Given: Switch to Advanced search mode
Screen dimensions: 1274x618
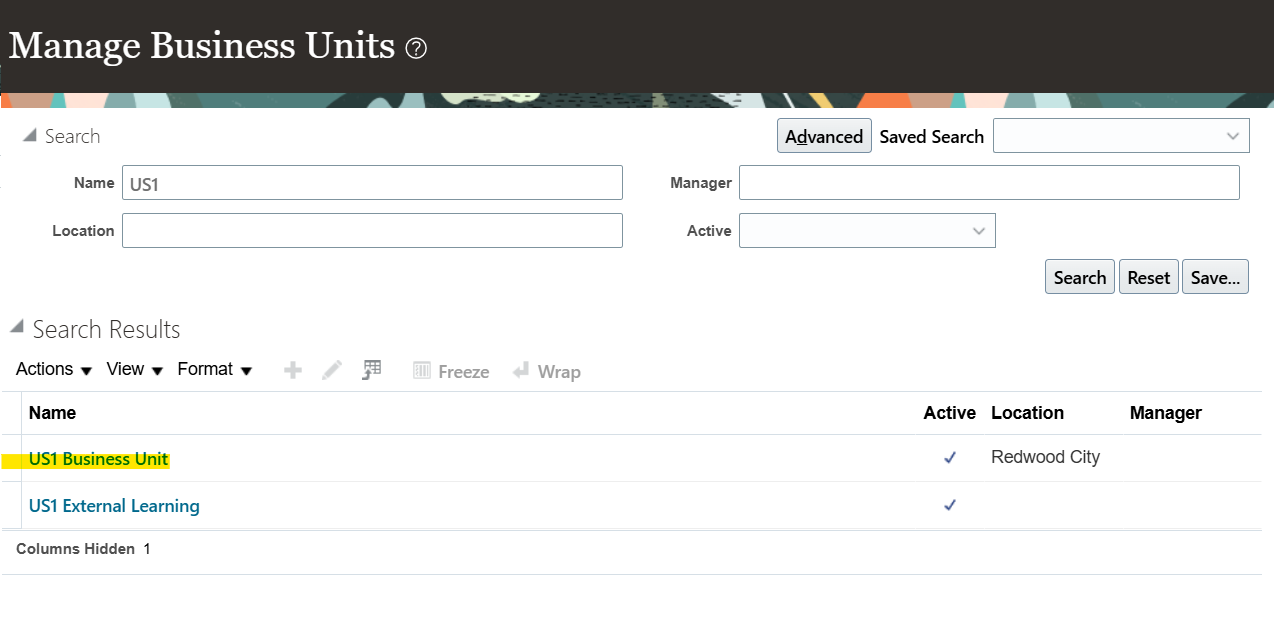Looking at the screenshot, I should 824,137.
